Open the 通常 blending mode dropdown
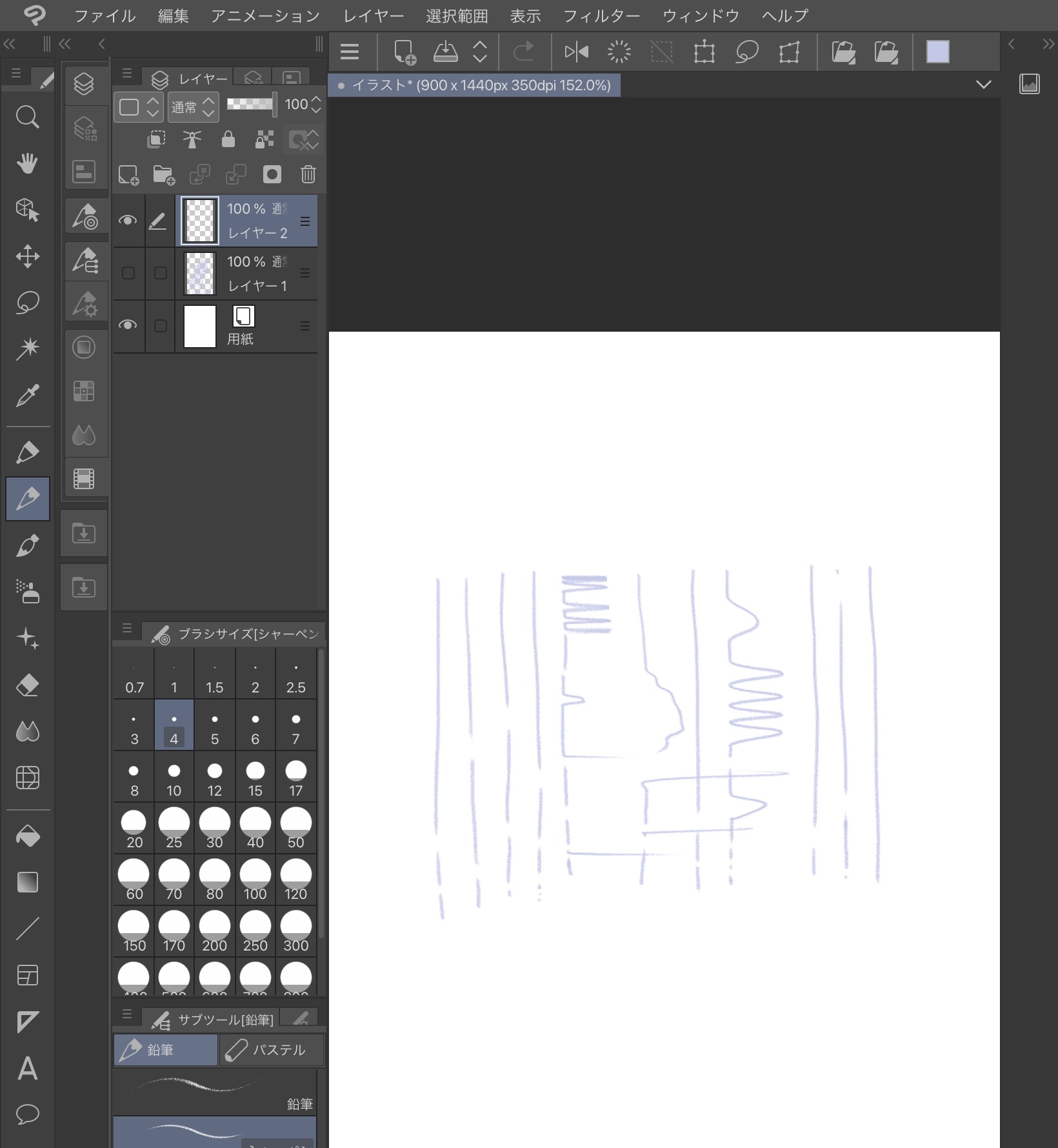 (x=193, y=106)
